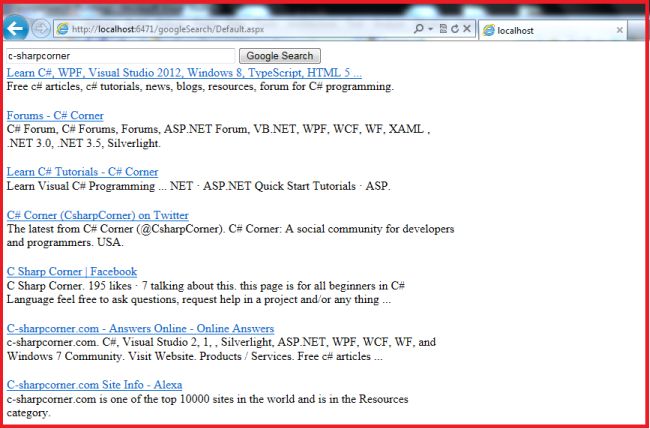Click the greyed-out Forward navigation button
Image resolution: width=650 pixels, height=429 pixels.
click(41, 29)
